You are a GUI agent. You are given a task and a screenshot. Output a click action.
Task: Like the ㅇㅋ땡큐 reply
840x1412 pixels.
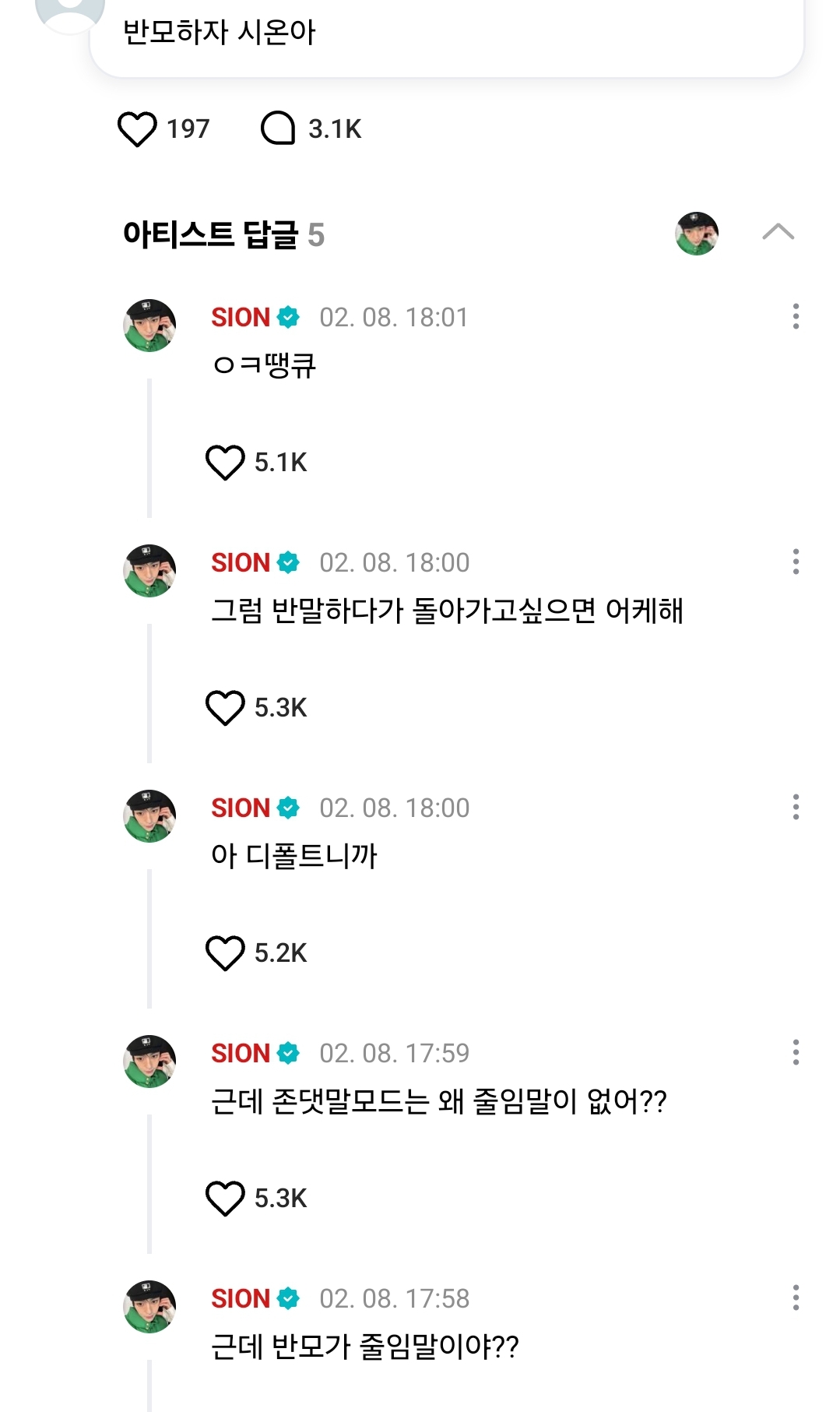(225, 463)
